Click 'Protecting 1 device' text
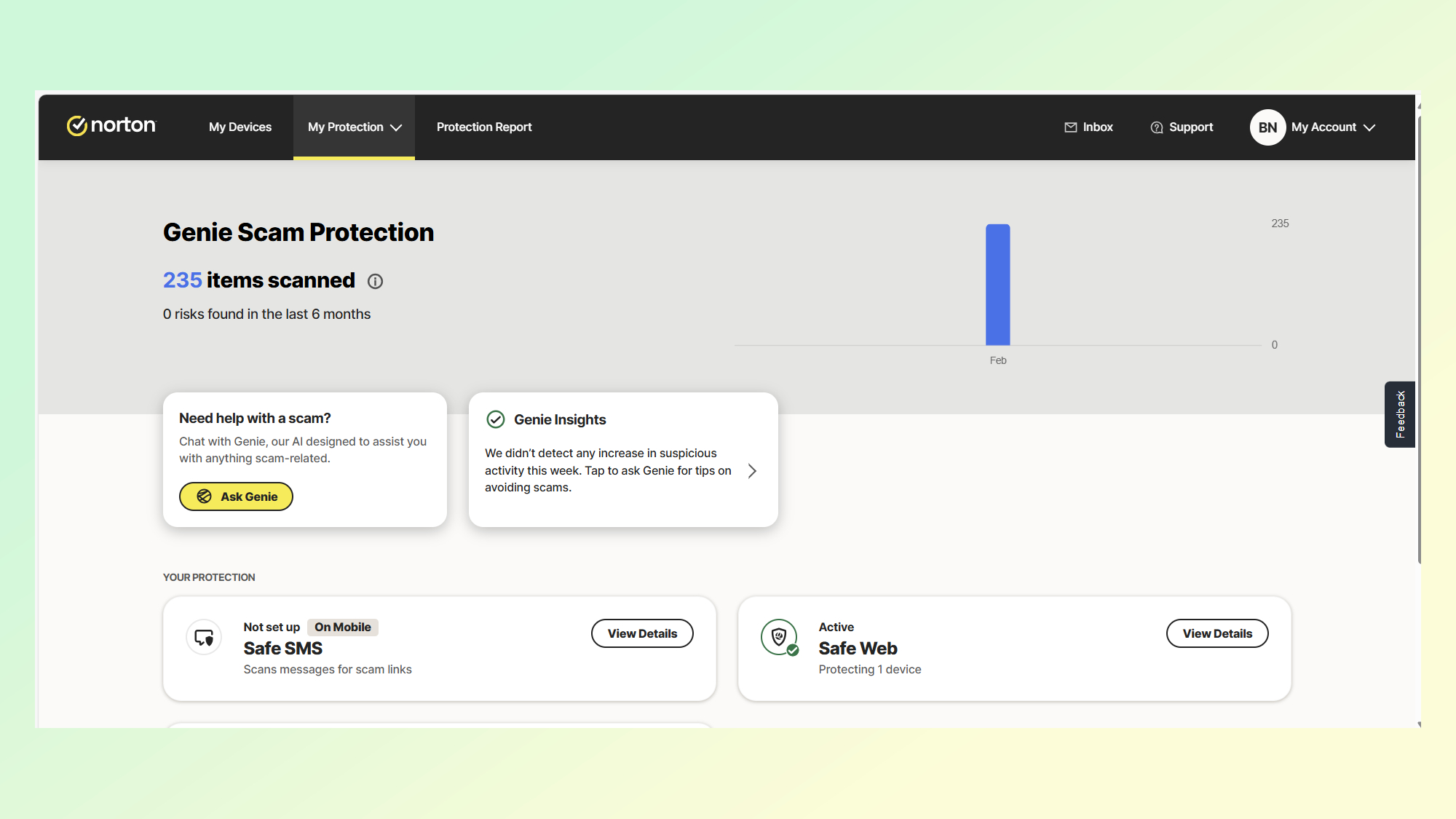 (x=870, y=669)
